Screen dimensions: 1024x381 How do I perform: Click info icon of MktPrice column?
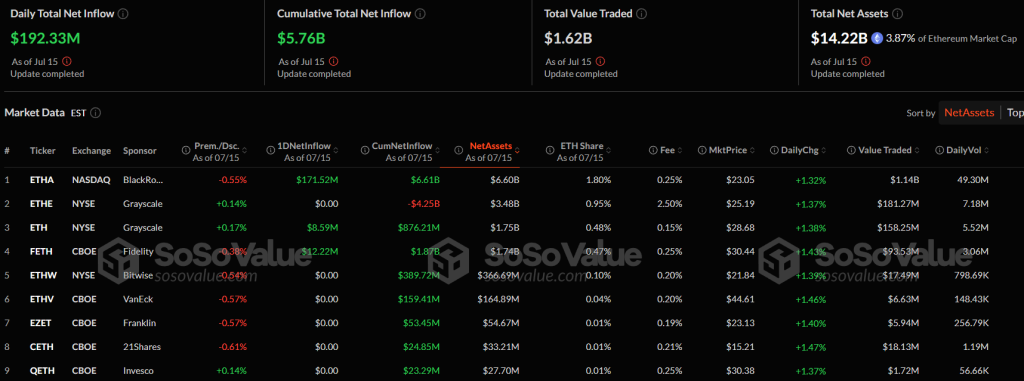point(701,150)
